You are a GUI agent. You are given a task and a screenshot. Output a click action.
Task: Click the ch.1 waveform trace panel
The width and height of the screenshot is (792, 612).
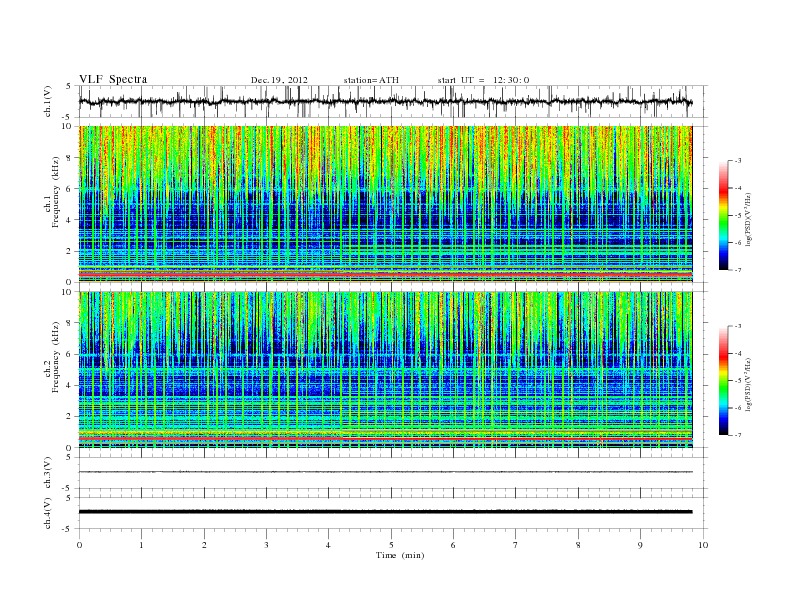point(392,101)
